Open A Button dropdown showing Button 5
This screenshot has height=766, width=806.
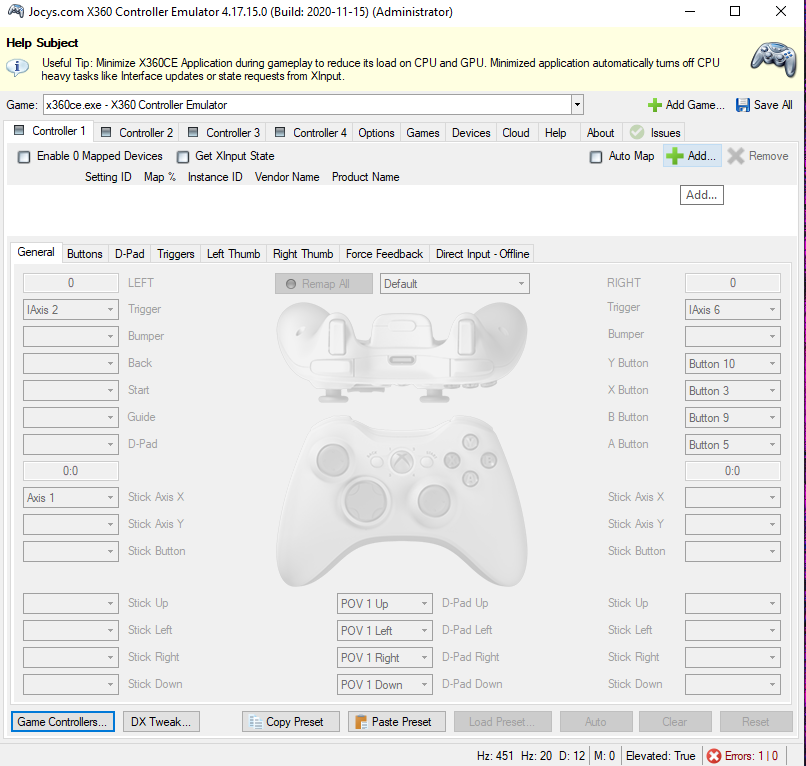coord(732,445)
